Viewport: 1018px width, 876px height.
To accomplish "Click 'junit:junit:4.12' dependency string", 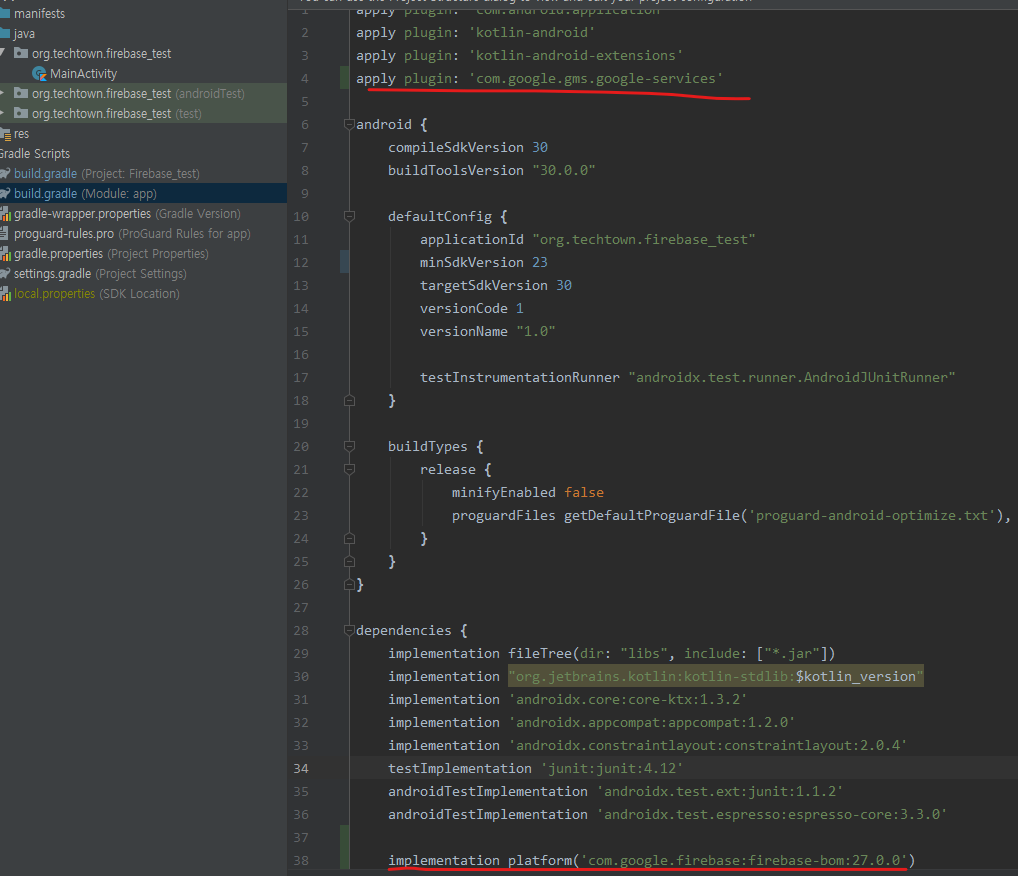I will click(x=612, y=768).
